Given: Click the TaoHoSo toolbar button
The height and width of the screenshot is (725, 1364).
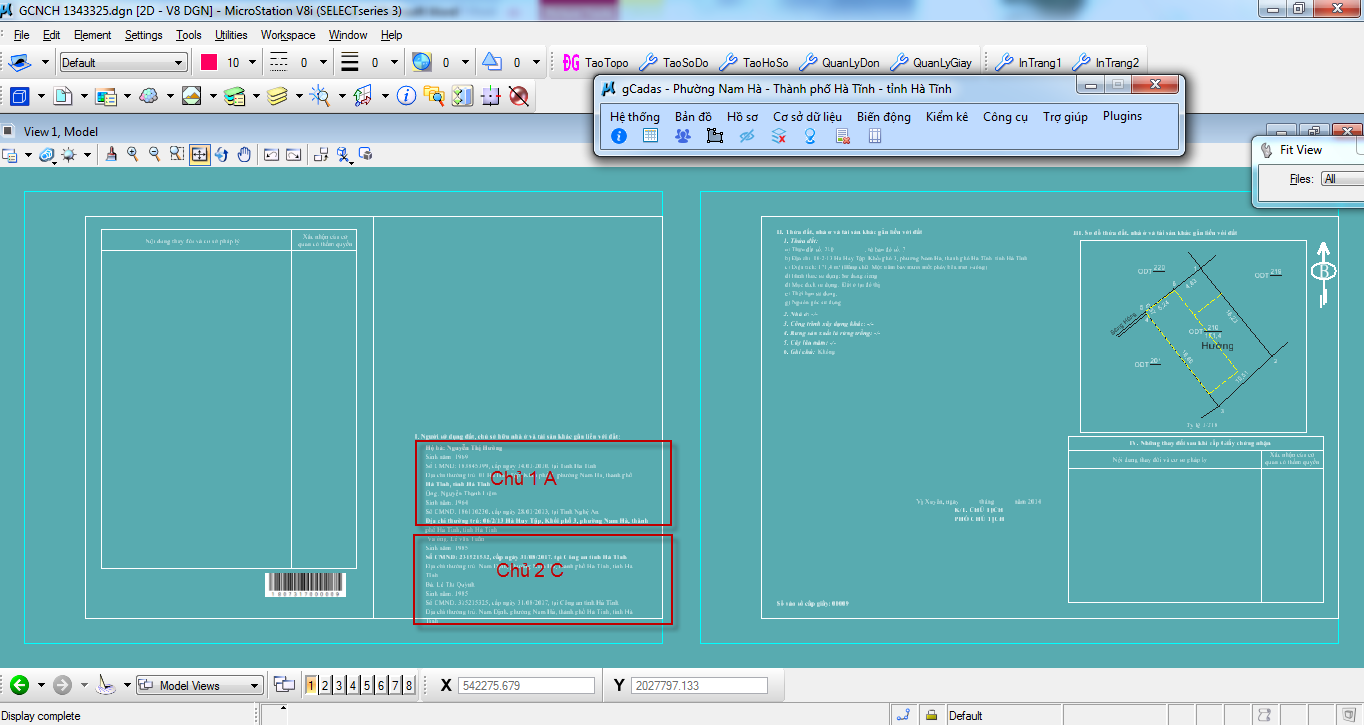Looking at the screenshot, I should point(755,62).
